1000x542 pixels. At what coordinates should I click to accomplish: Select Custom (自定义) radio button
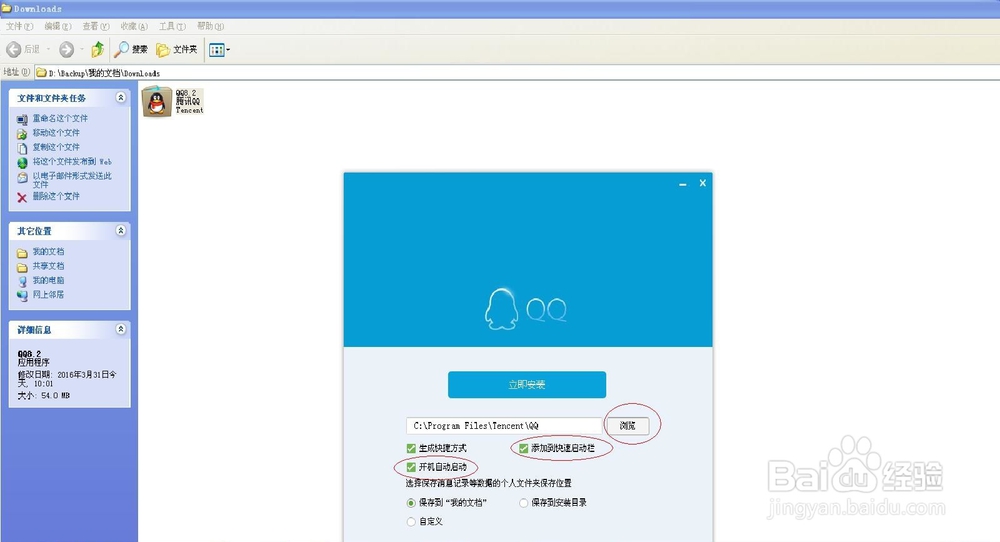[411, 522]
